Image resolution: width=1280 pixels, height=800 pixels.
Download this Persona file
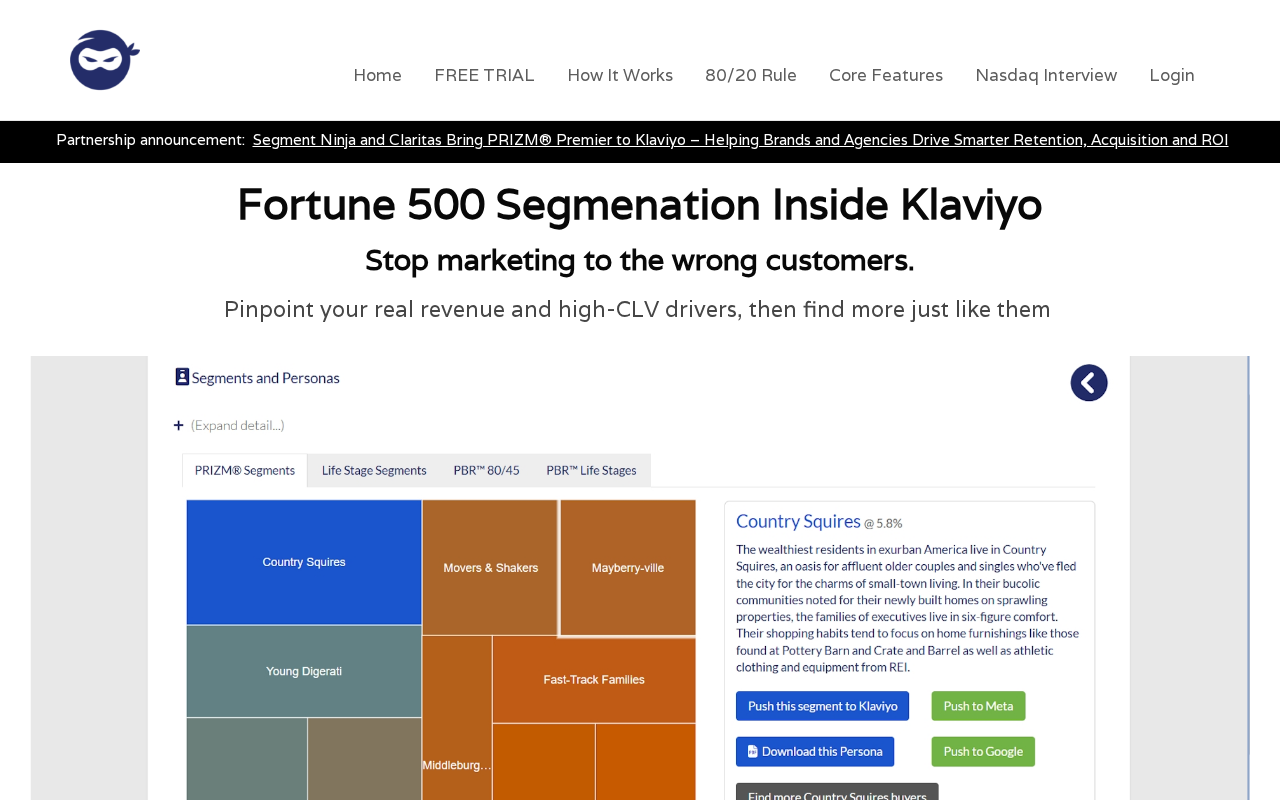[815, 752]
